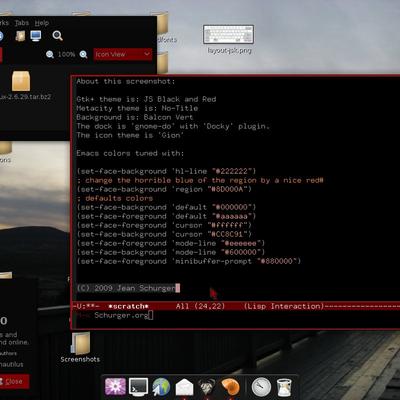Click the clock icon in the dock

(x=261, y=387)
